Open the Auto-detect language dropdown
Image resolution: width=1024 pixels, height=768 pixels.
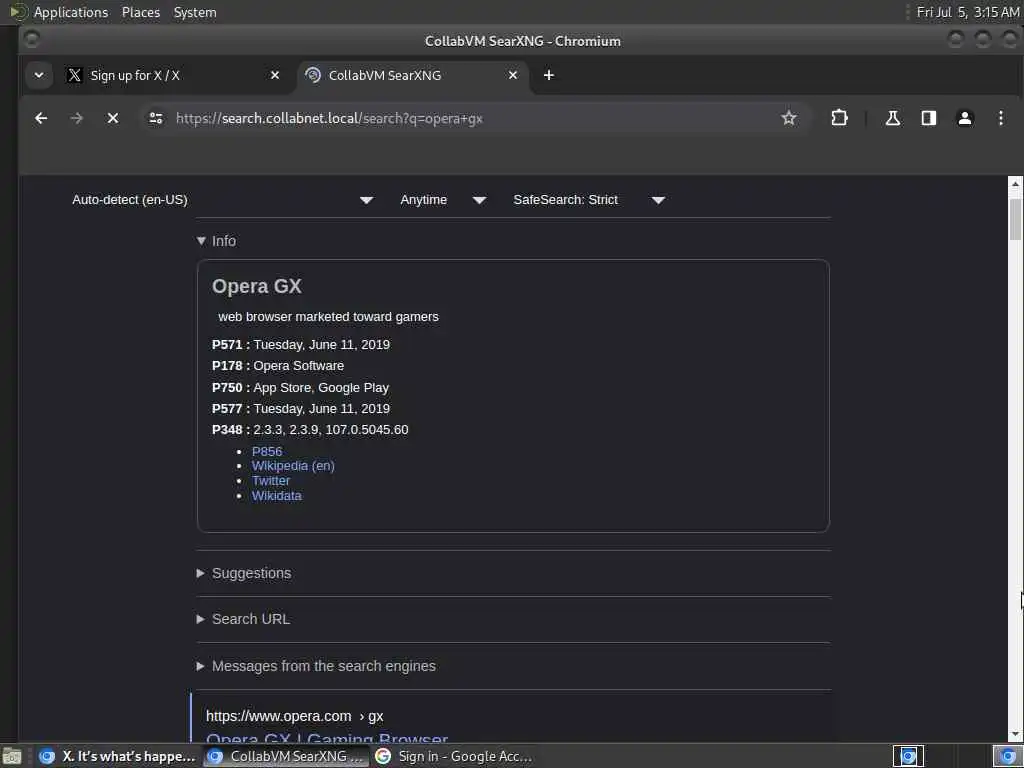tap(223, 200)
